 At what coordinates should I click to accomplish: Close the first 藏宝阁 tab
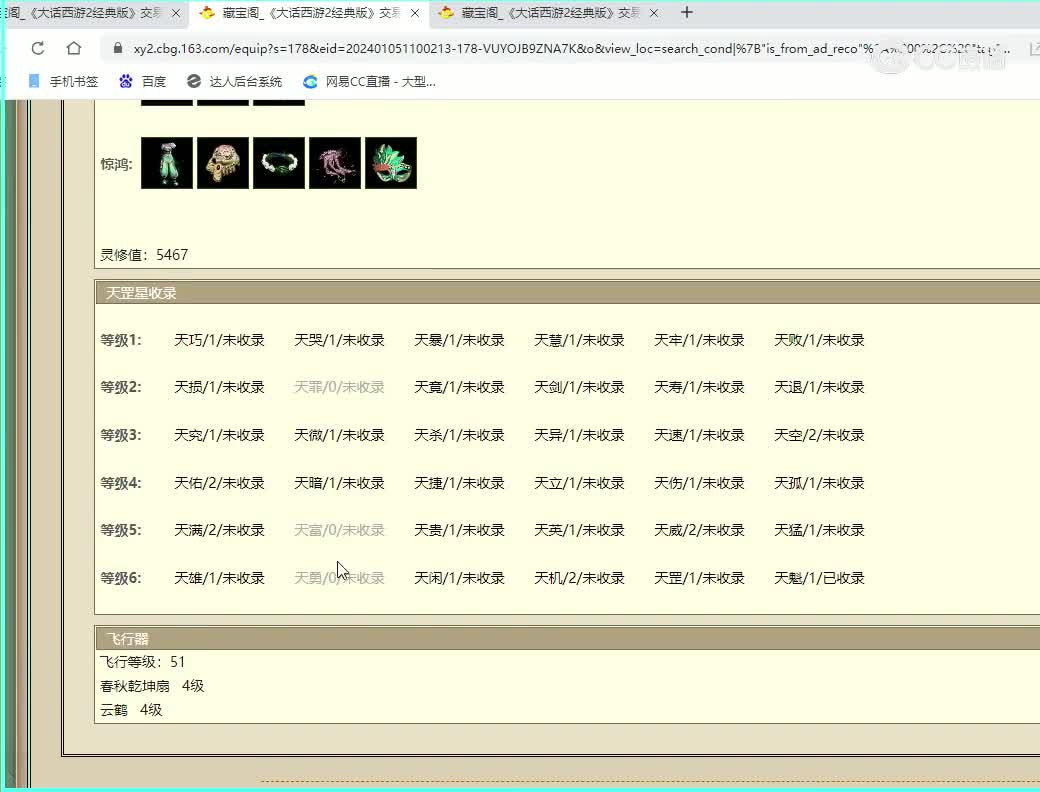[x=176, y=13]
